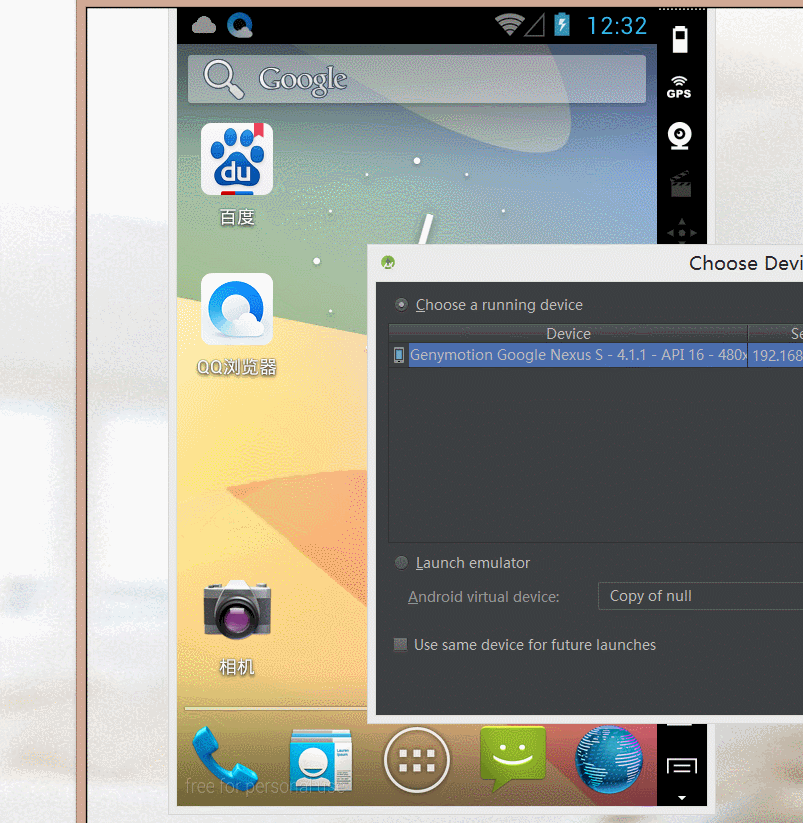Tap the Wi-Fi status icon
The image size is (803, 823).
click(x=510, y=24)
